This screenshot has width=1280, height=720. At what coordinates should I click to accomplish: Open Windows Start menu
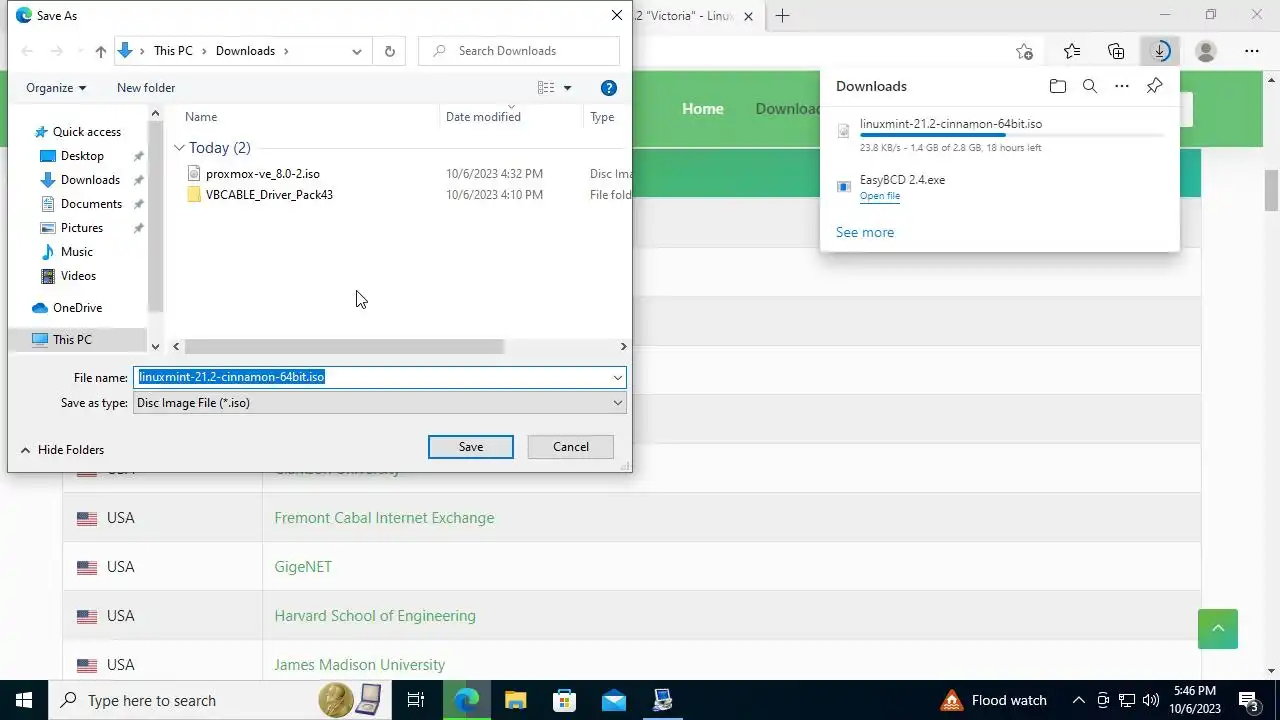coord(24,700)
